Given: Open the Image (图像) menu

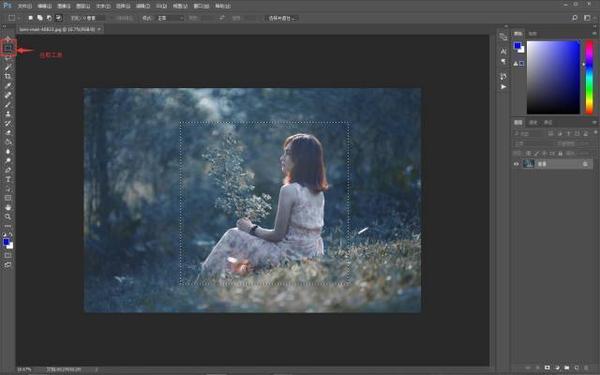Looking at the screenshot, I should click(64, 6).
